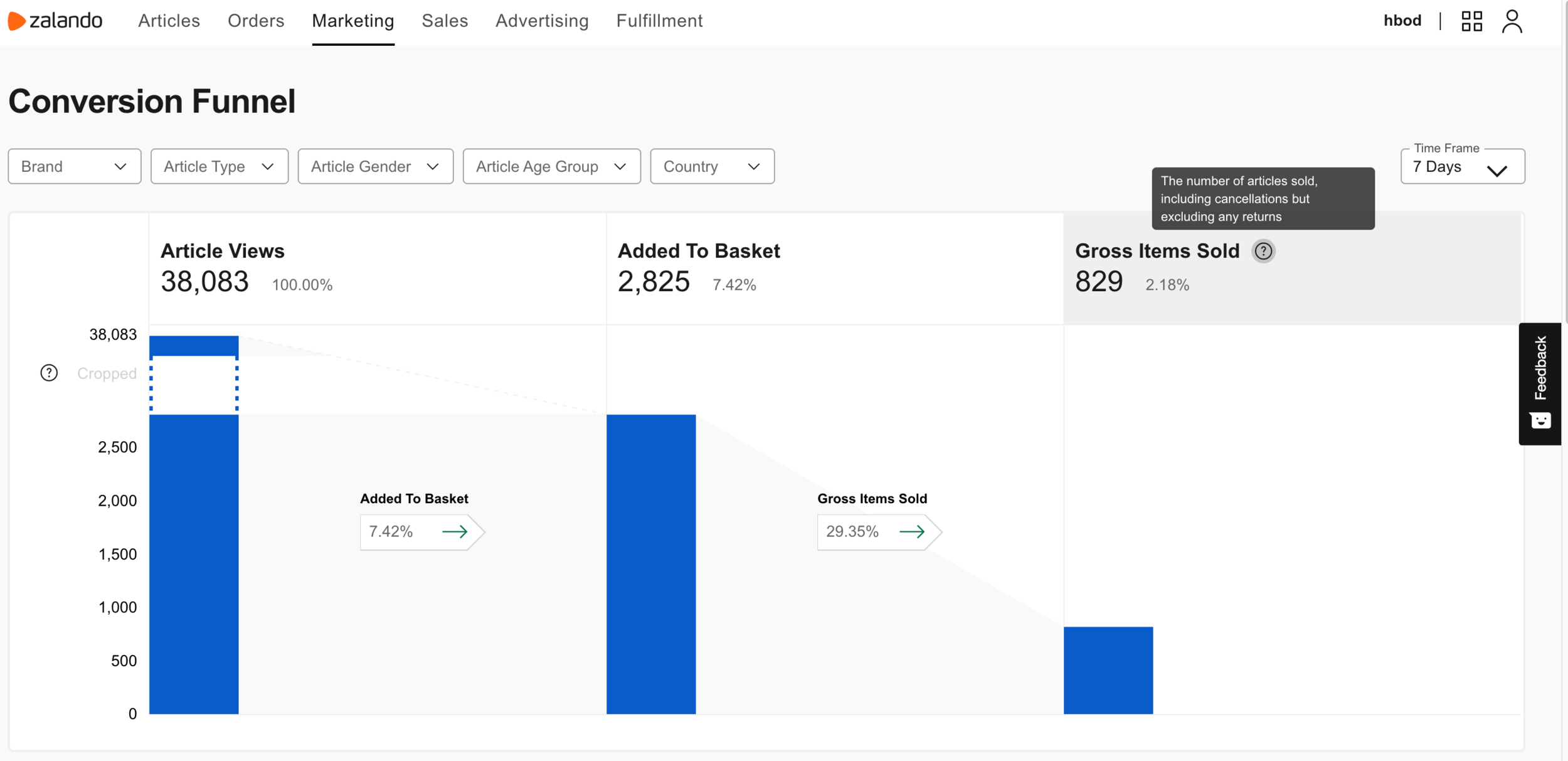Click the tooltip about articles sold
Viewport: 1568px width, 761px height.
[1263, 198]
